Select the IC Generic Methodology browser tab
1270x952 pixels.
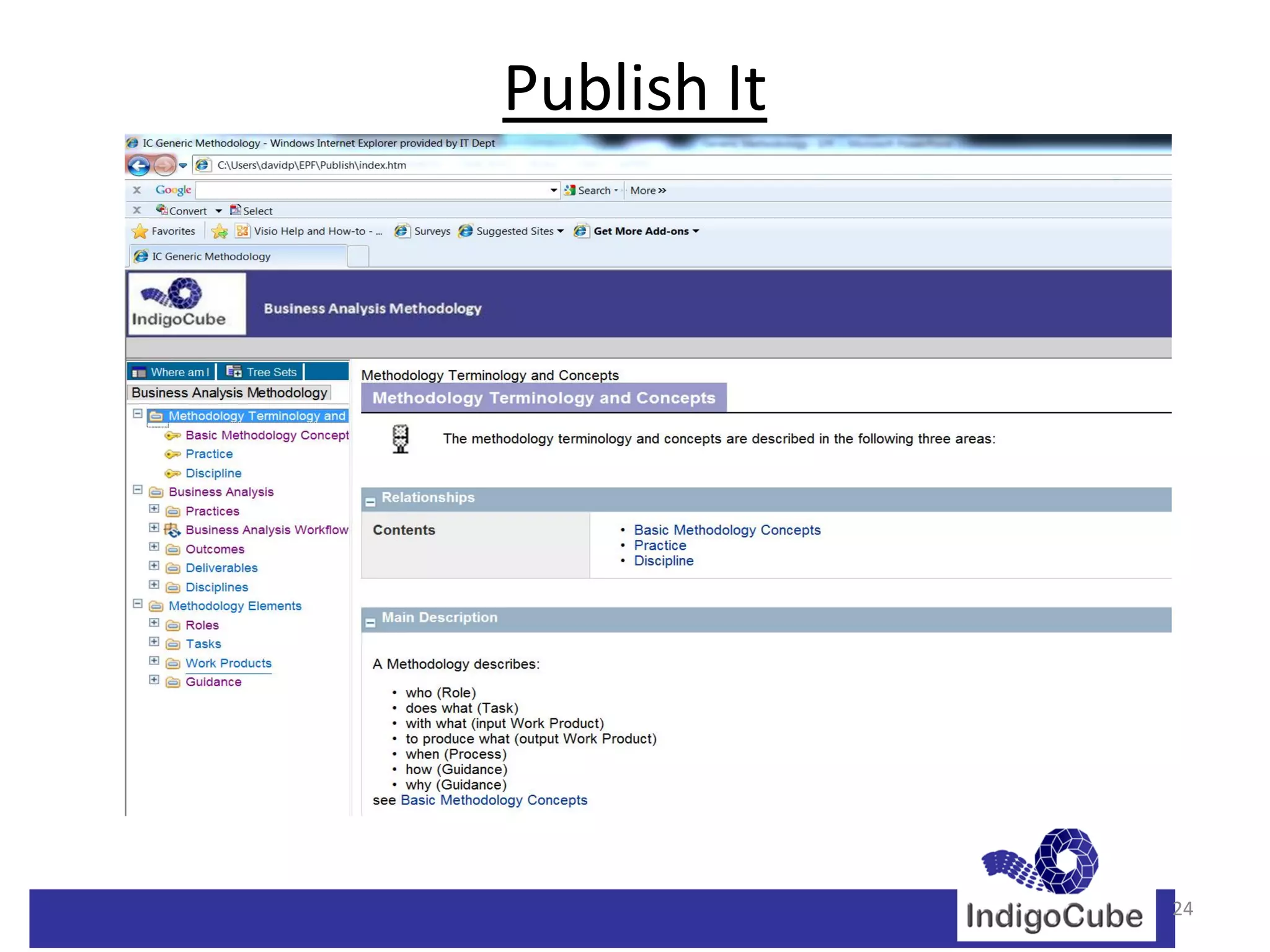point(238,257)
